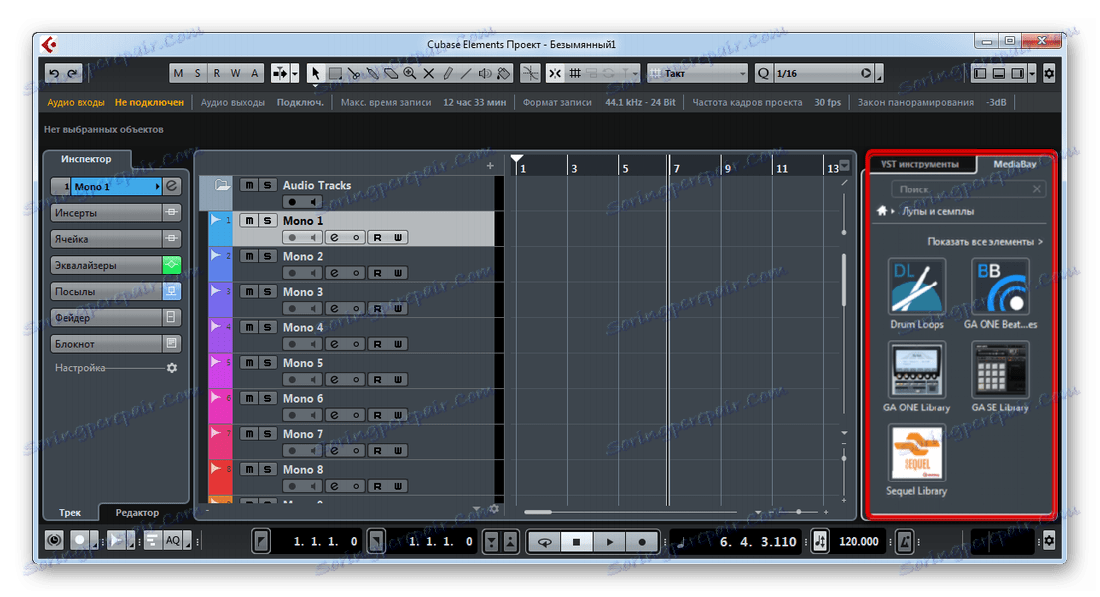Click the Redo arrow in the toolbar
This screenshot has height=597, width=1100.
coord(72,73)
